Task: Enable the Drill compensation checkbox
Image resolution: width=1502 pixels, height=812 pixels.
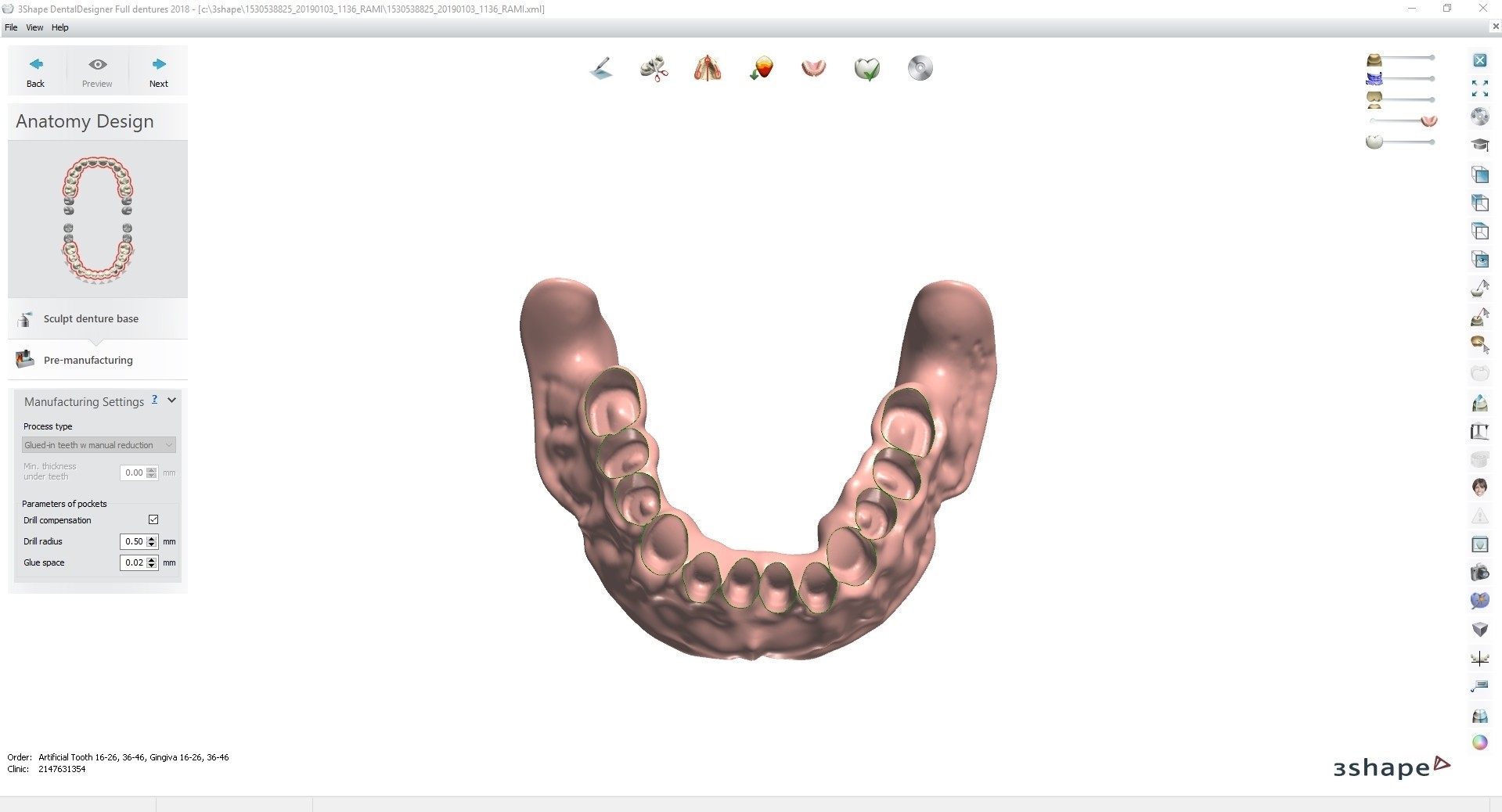Action: click(x=153, y=519)
